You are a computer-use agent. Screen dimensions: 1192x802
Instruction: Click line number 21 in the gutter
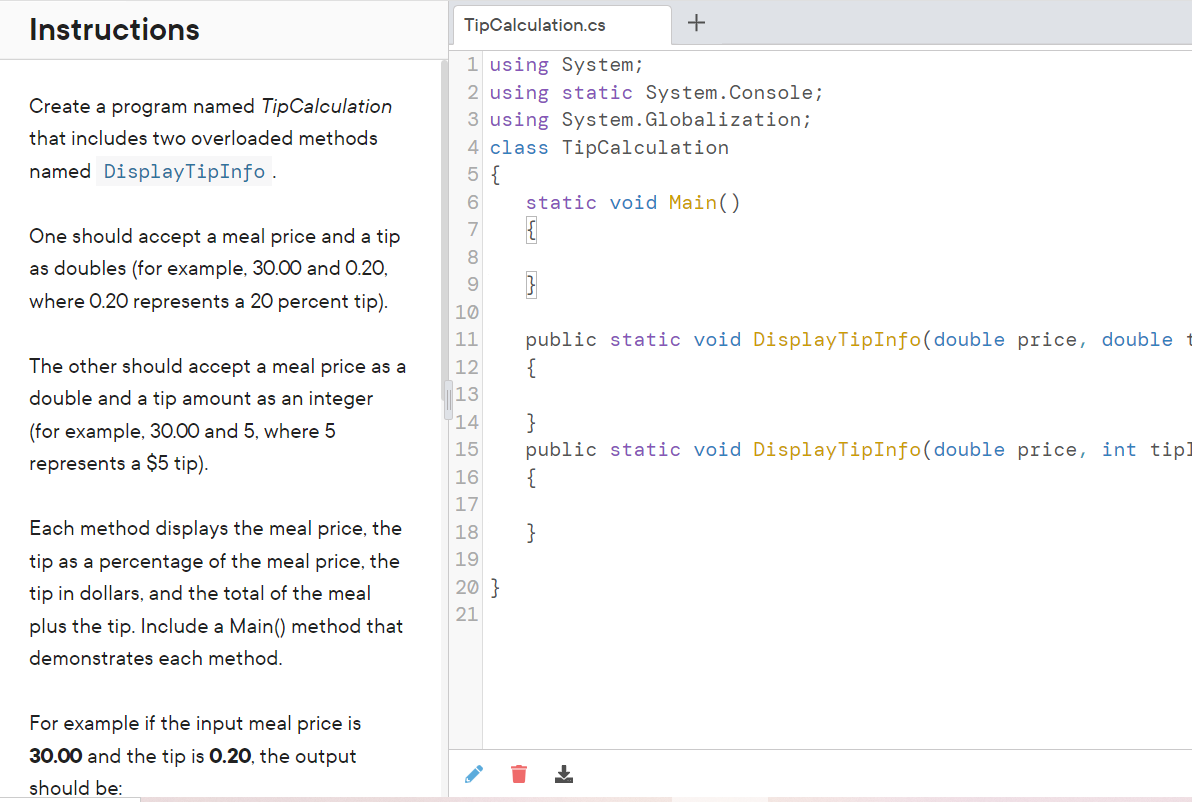[467, 614]
